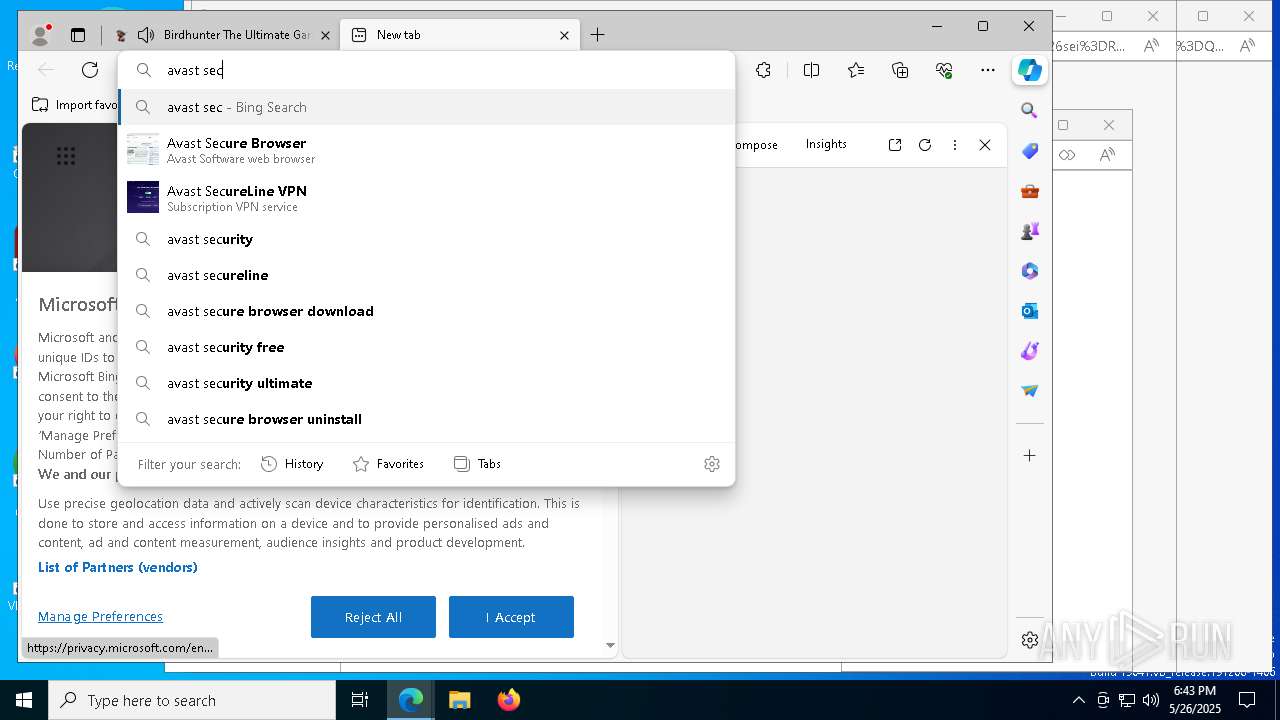Open address bar suggestion settings gear
Image resolution: width=1280 pixels, height=720 pixels.
click(712, 464)
